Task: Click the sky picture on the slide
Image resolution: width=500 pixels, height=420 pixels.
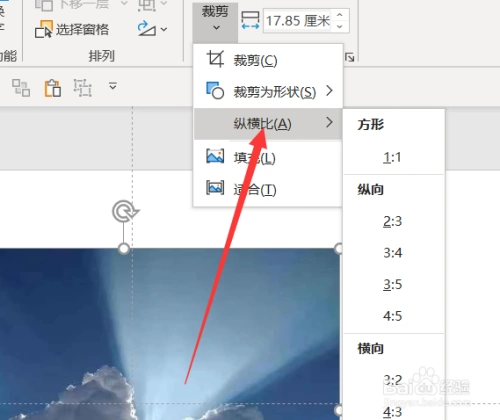Action: (170, 334)
